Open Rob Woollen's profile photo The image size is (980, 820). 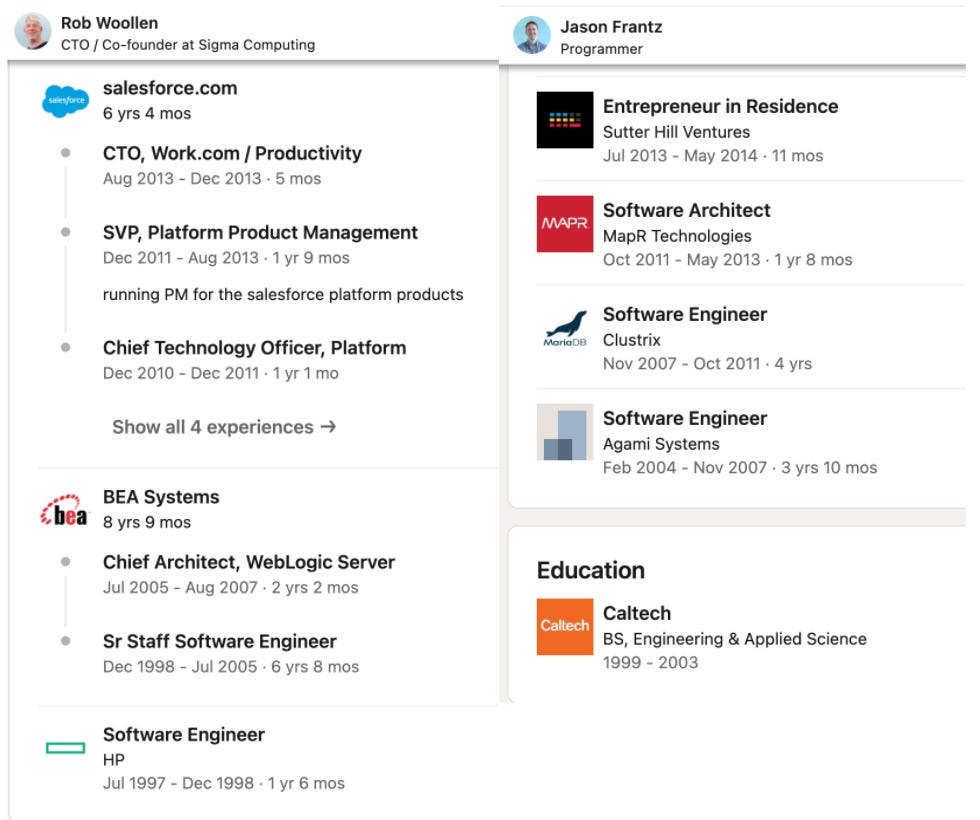[32, 31]
